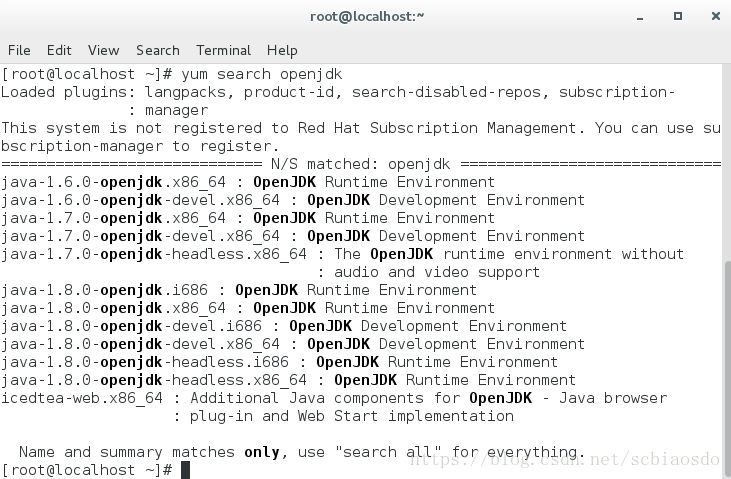Image resolution: width=731 pixels, height=479 pixels.
Task: Open the Help menu
Action: (x=282, y=50)
